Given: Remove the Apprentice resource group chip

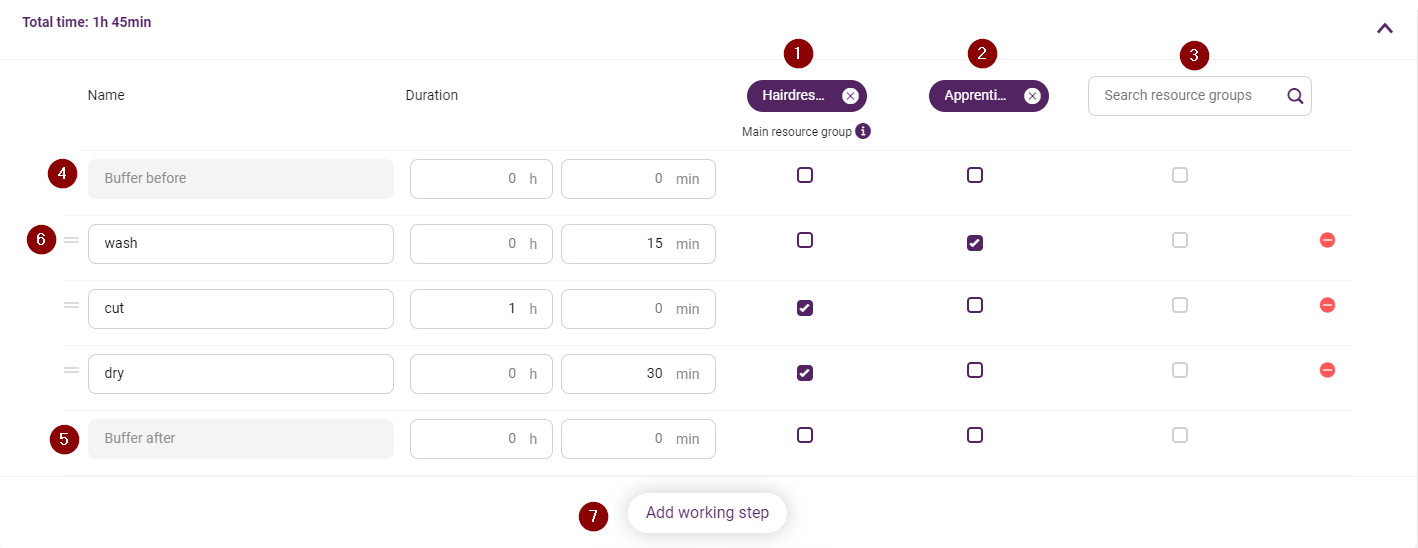Looking at the screenshot, I should tap(1032, 96).
